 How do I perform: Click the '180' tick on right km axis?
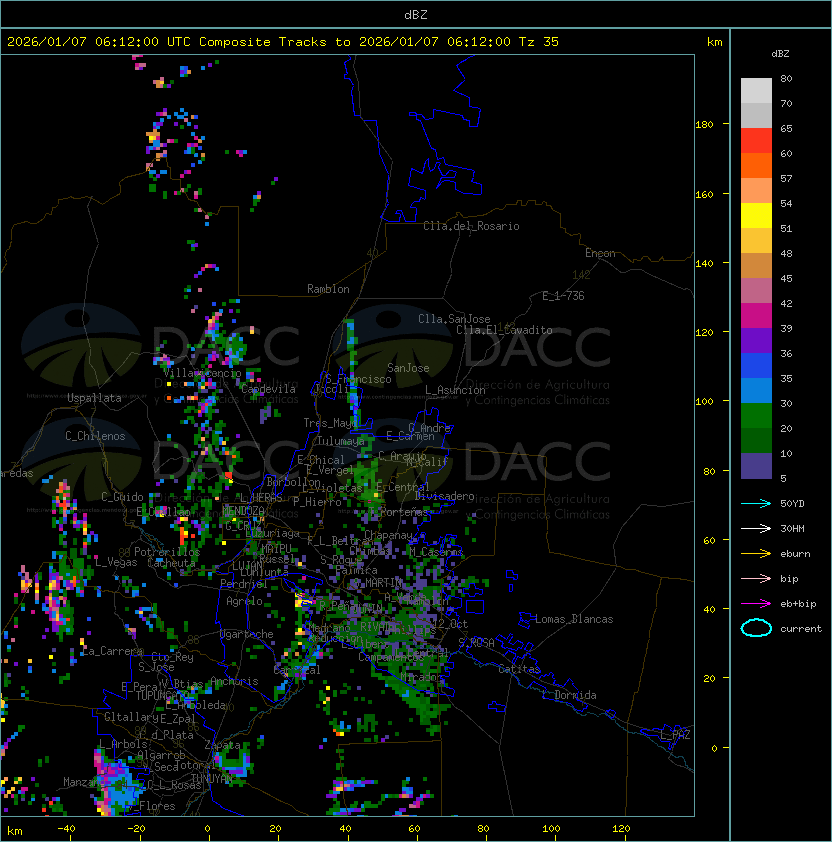704,124
